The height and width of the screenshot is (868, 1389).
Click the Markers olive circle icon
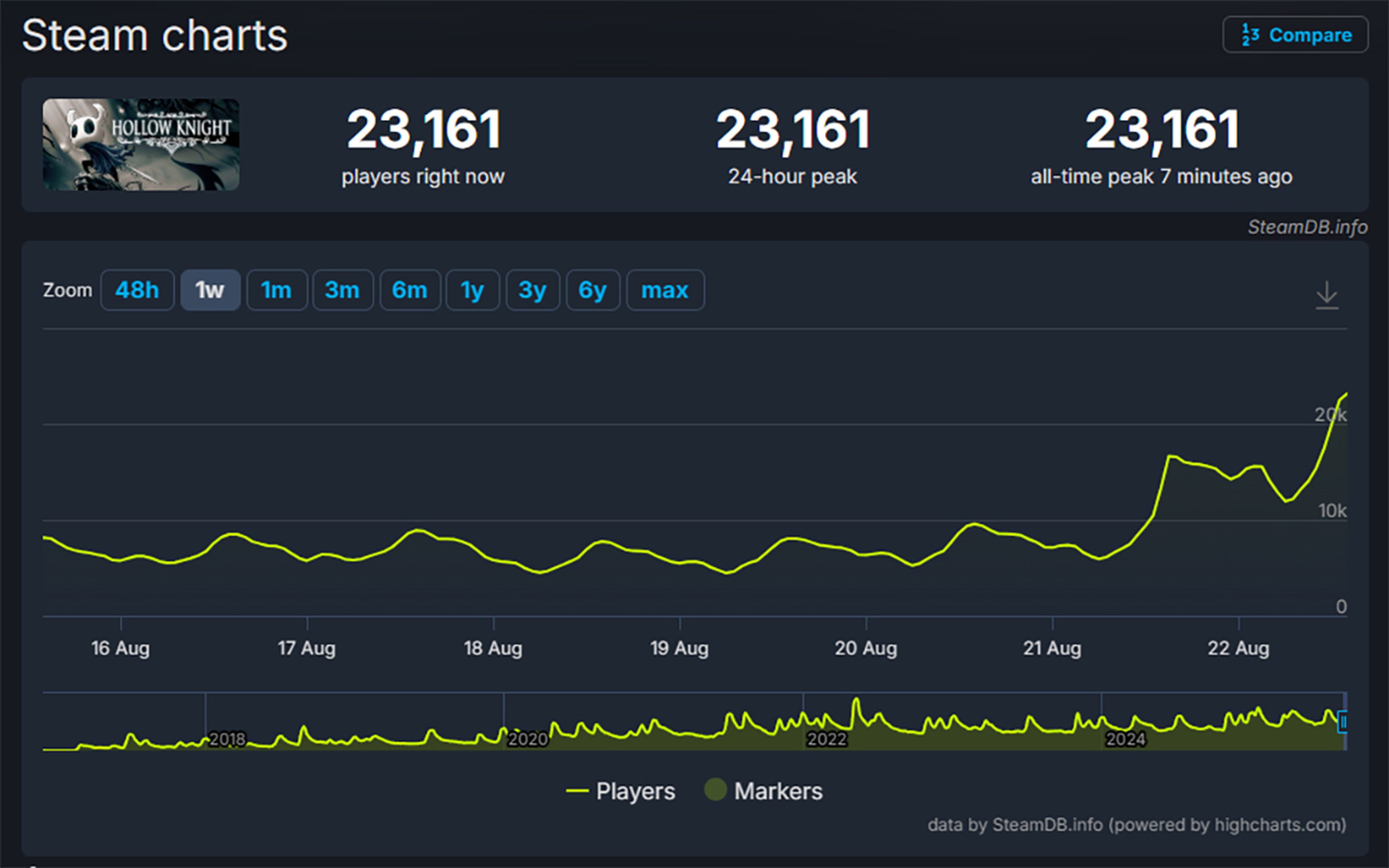click(715, 790)
